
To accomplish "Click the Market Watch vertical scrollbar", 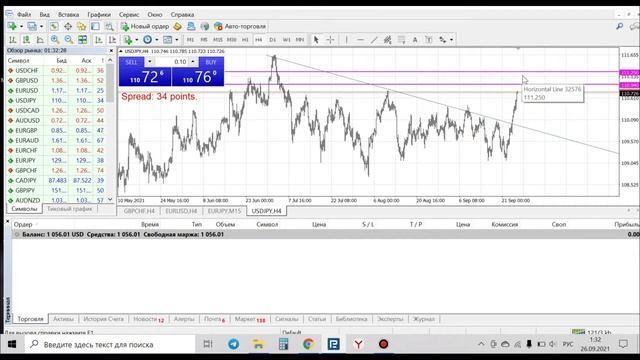I will (x=110, y=130).
